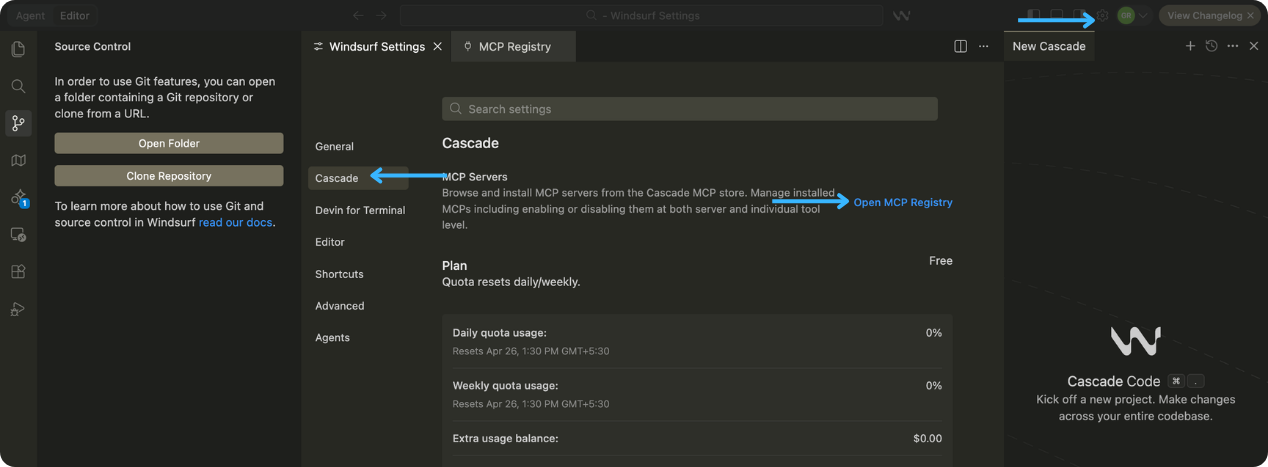Image resolution: width=1268 pixels, height=467 pixels.
Task: Open Cascade conversation history clock icon
Action: [1211, 46]
